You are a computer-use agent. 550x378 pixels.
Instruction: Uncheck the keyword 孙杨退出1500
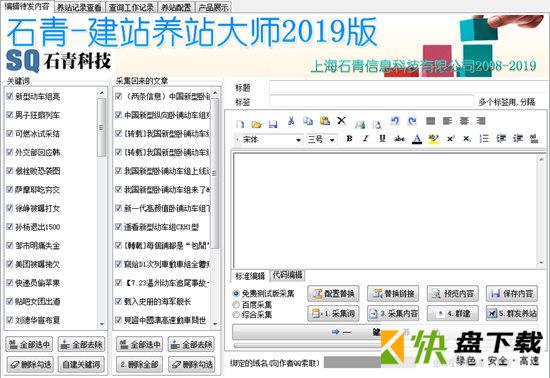(x=10, y=227)
